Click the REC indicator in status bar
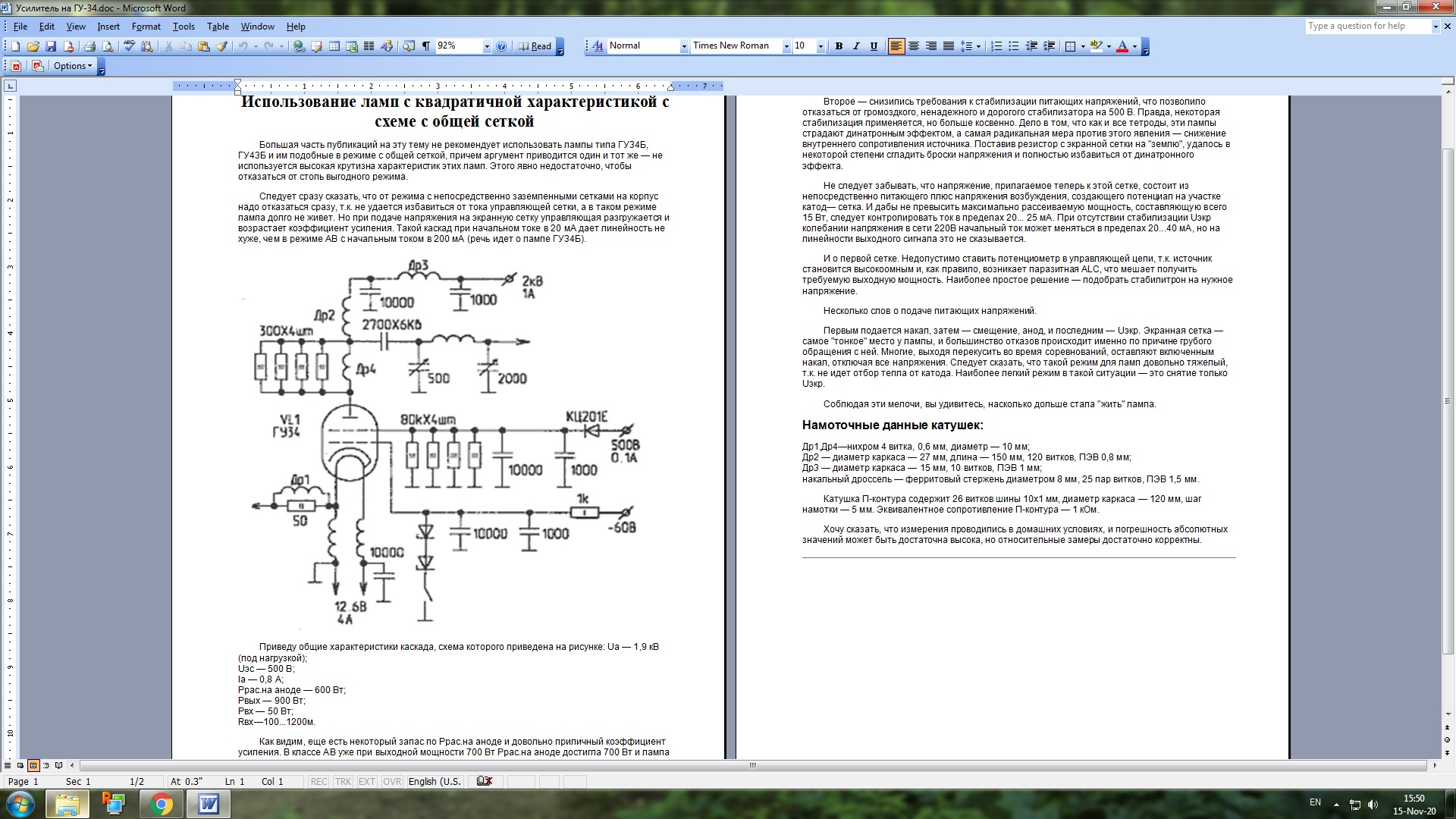 [319, 782]
